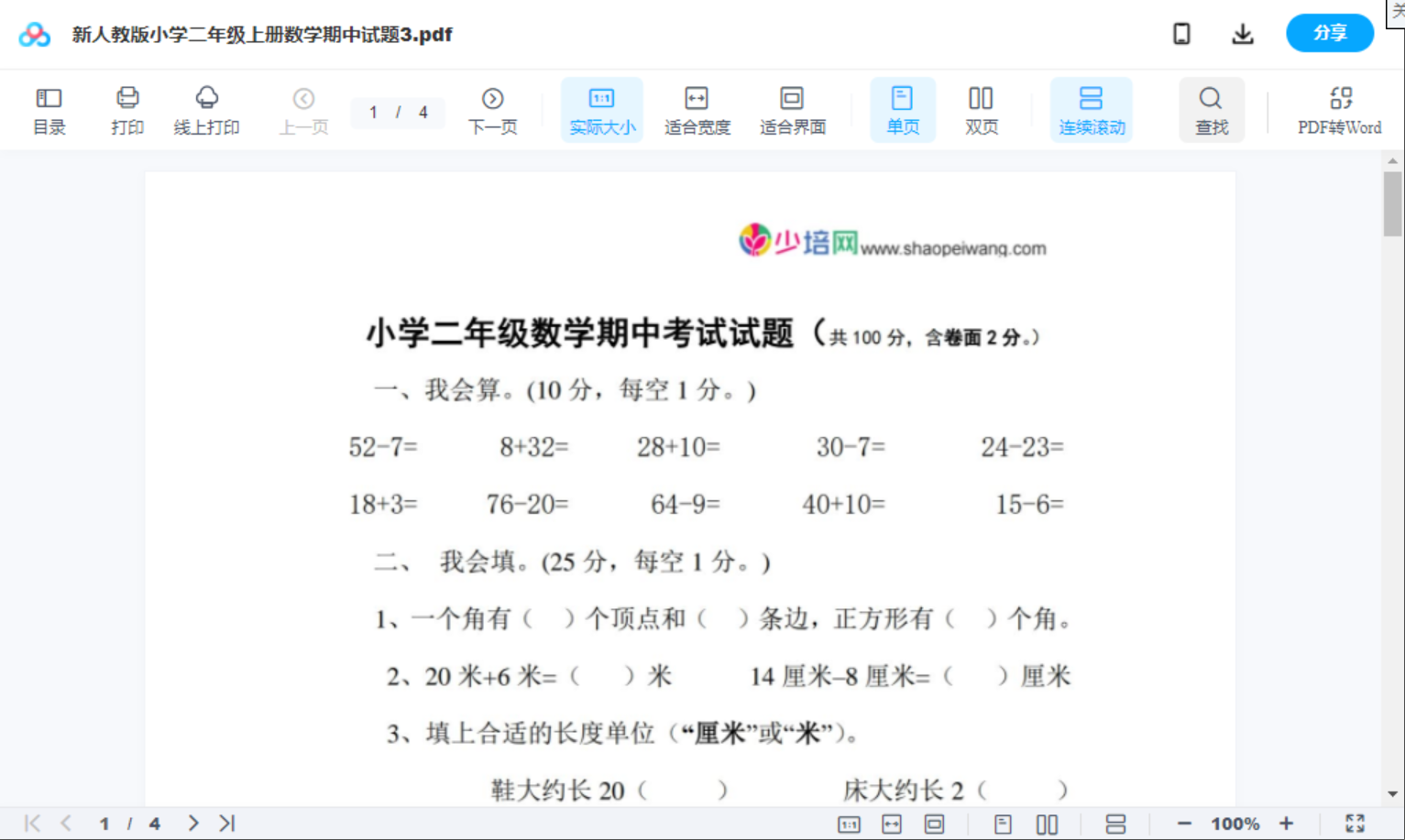
Task: Open the 查找 search tool
Action: point(1211,109)
